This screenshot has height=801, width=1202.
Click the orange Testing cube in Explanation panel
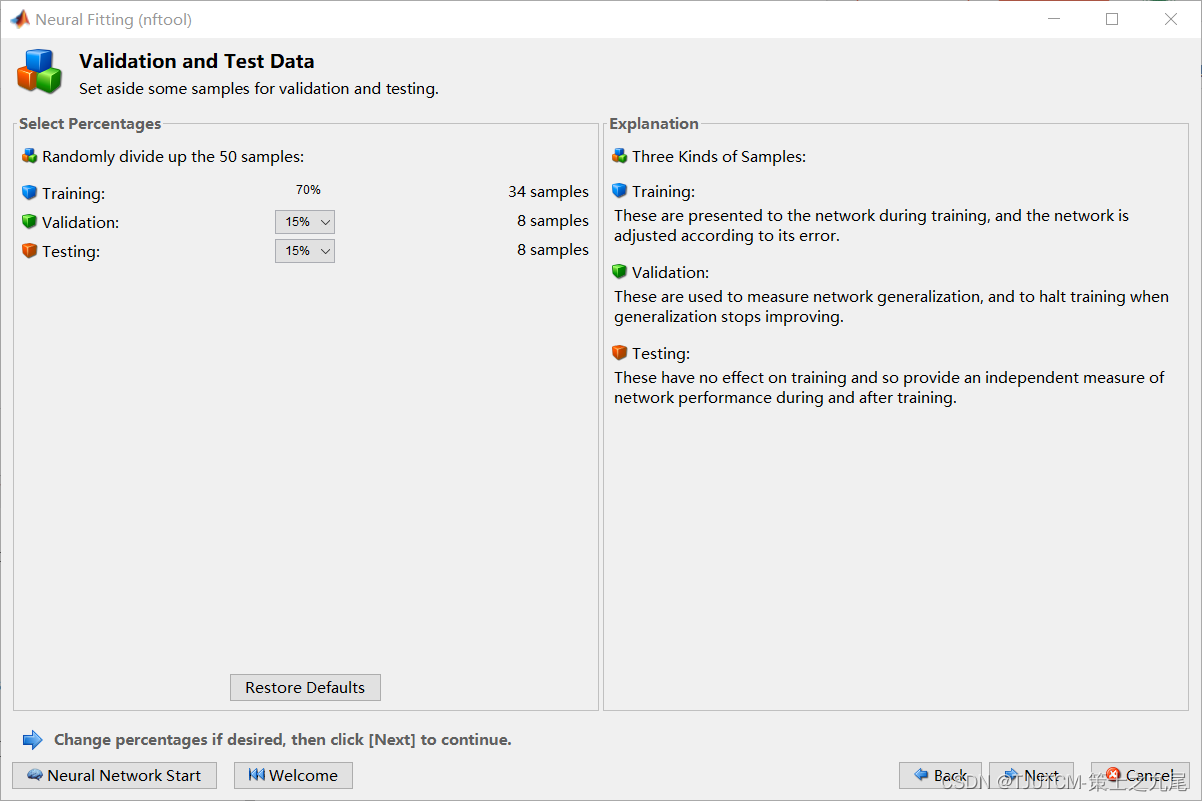point(620,352)
